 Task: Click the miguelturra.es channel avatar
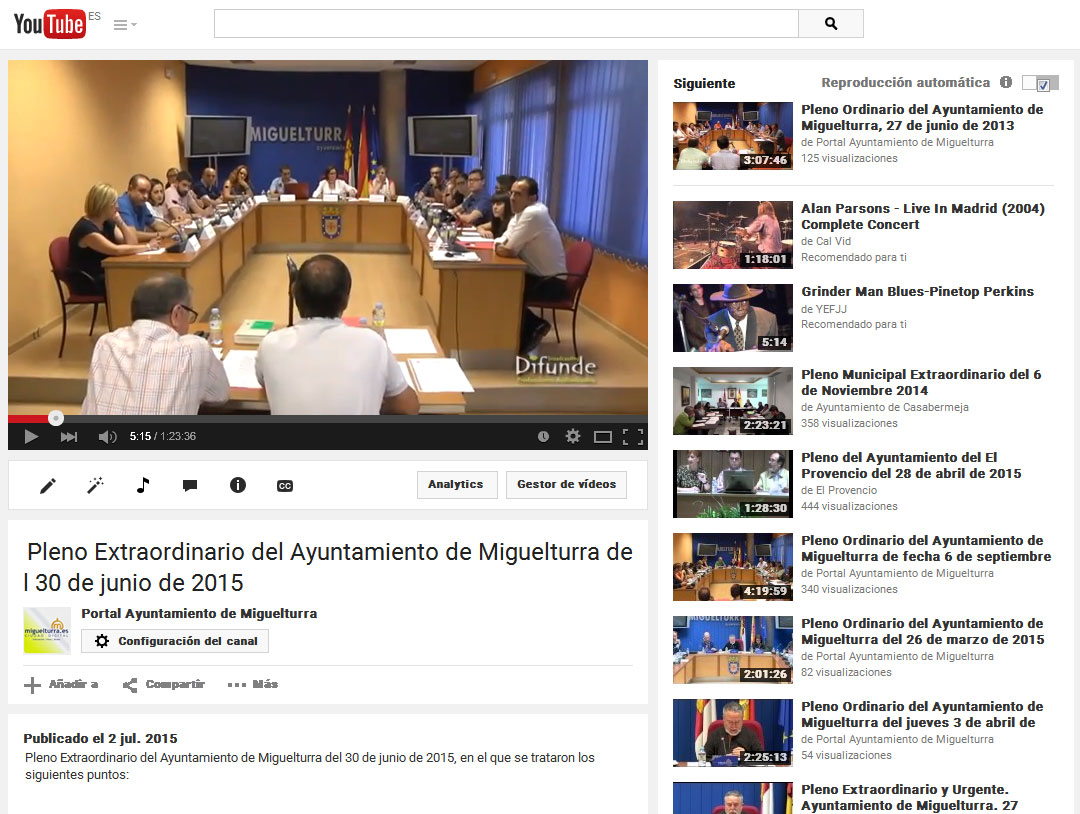[x=47, y=631]
